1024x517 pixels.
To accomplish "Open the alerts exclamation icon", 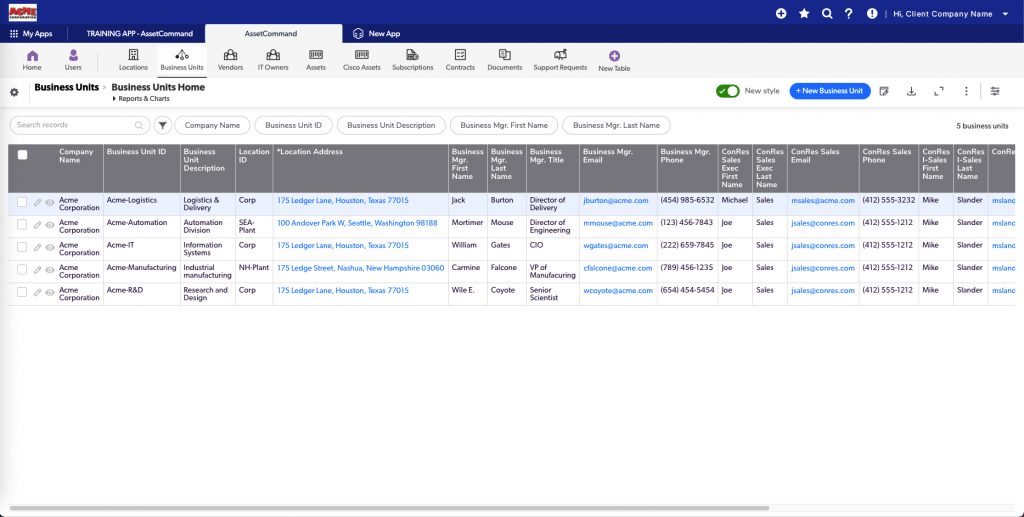I will pyautogui.click(x=872, y=13).
